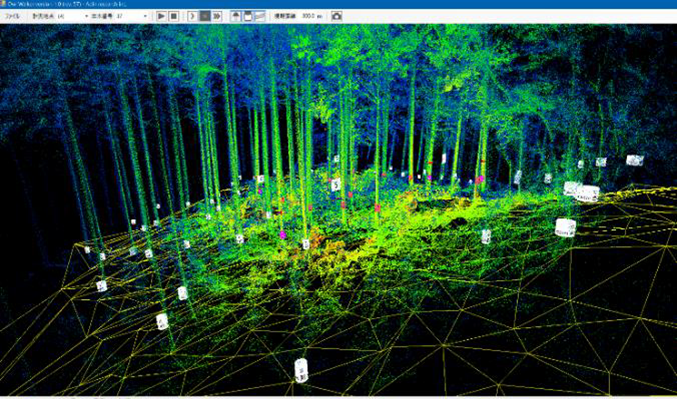
Task: Select the white cylinder marker at bottom center
Action: coord(301,370)
